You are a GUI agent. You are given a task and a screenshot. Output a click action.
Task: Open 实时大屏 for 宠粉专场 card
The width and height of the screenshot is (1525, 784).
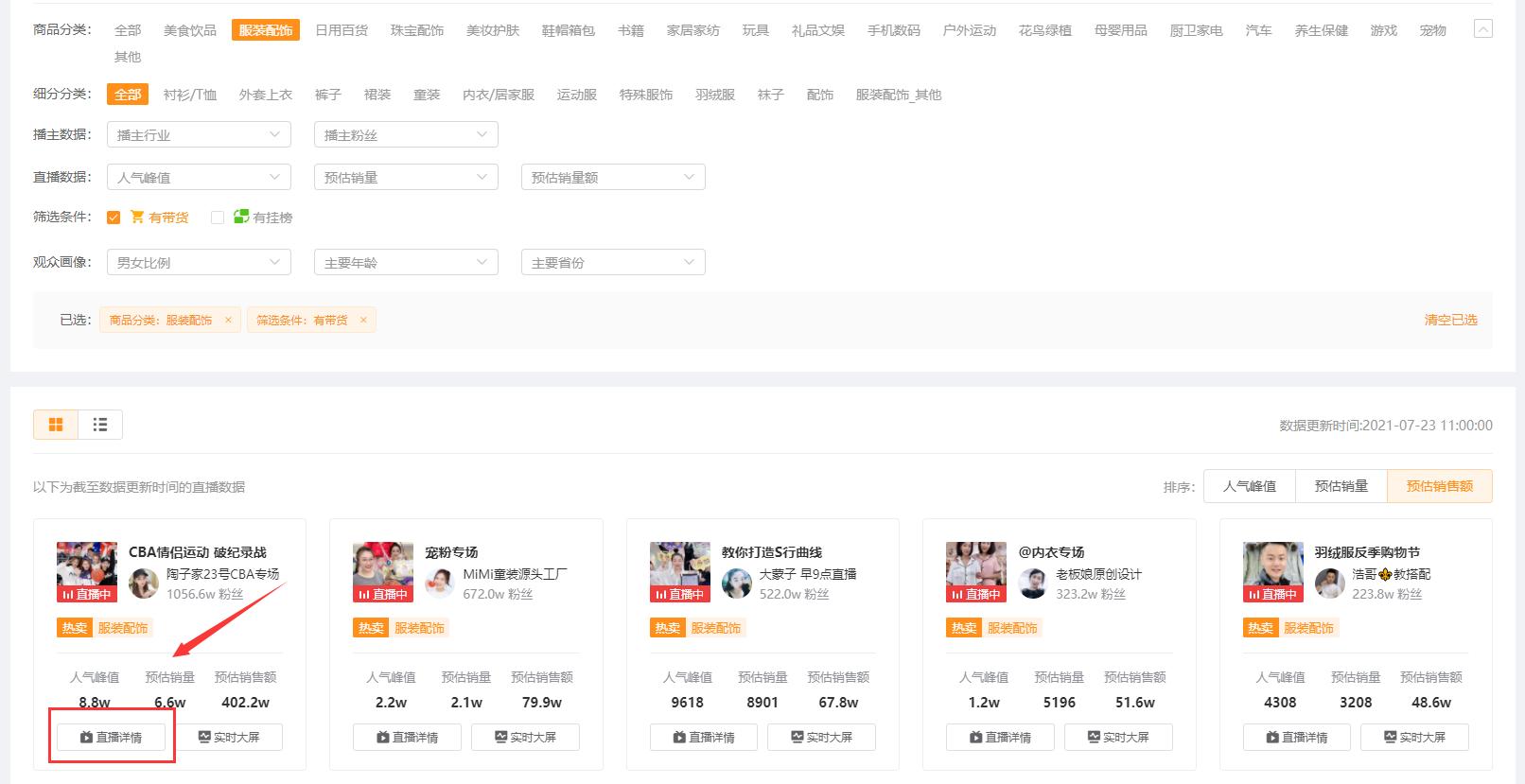coord(525,737)
